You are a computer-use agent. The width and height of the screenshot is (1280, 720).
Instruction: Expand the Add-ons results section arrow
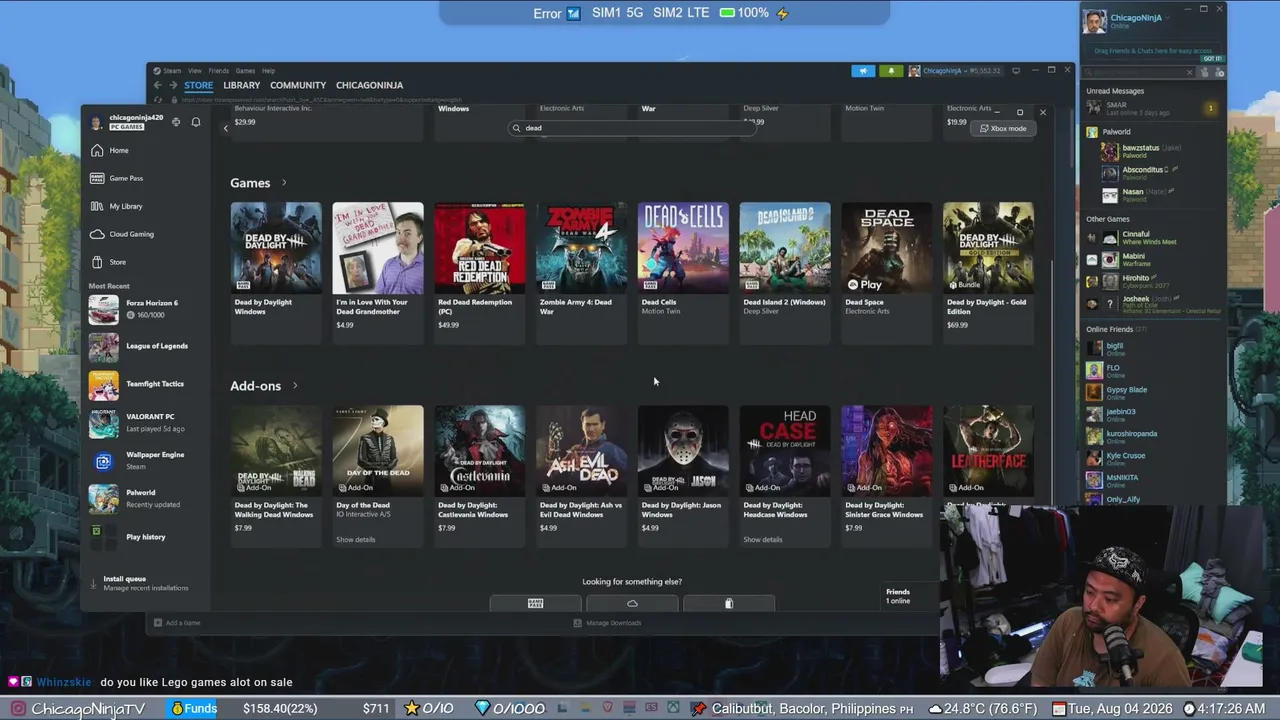(295, 386)
